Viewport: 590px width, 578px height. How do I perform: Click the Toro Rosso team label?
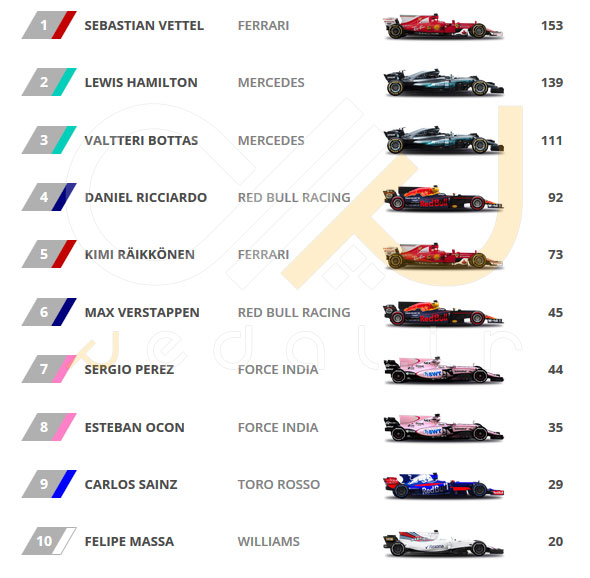click(x=279, y=484)
